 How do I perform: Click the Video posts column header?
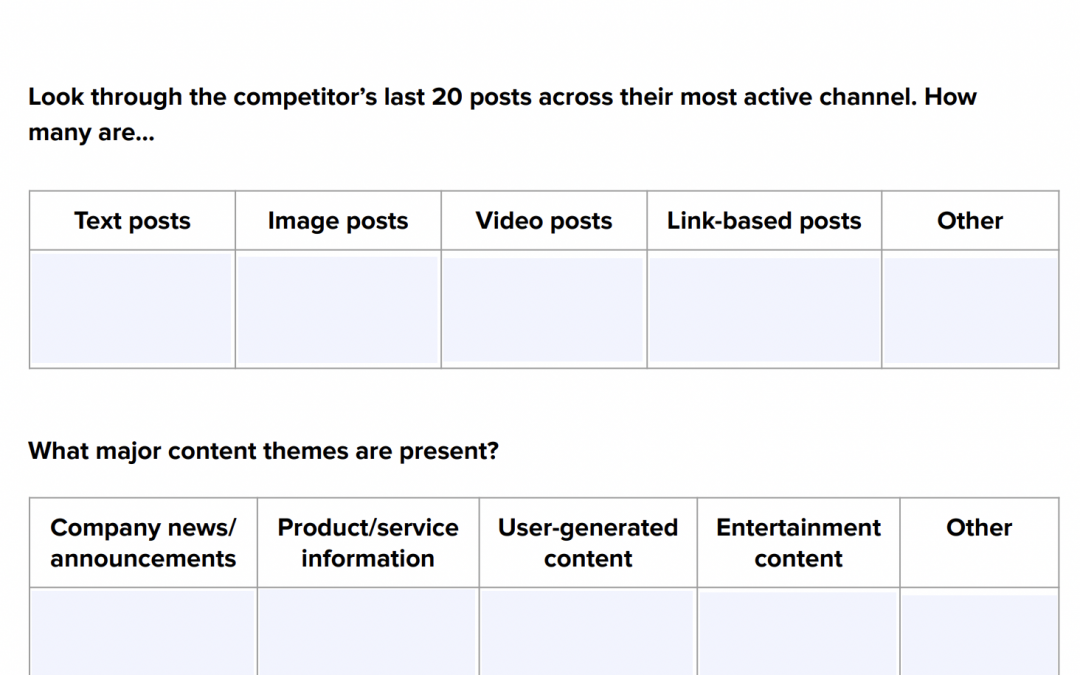pyautogui.click(x=544, y=221)
